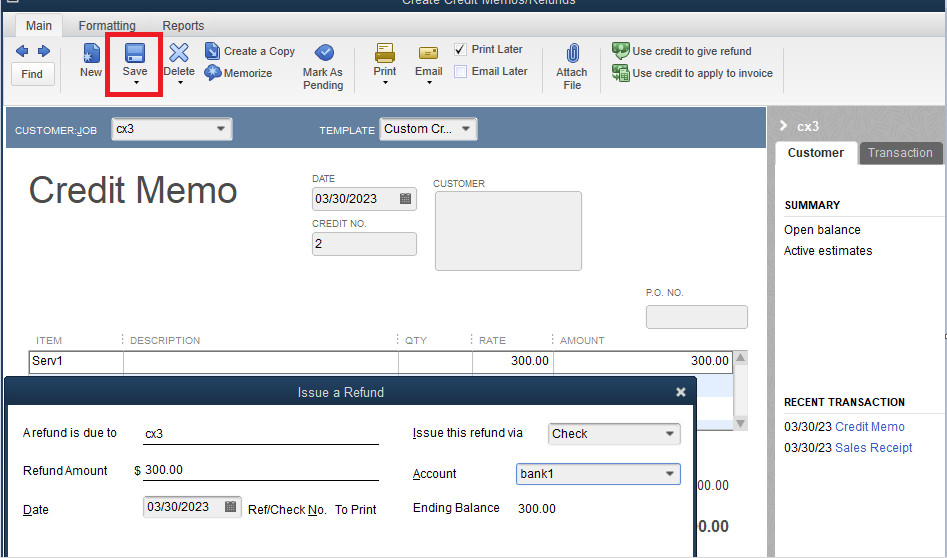Screen dimensions: 947x558
Task: Click the Credit No. field
Action: 364,244
